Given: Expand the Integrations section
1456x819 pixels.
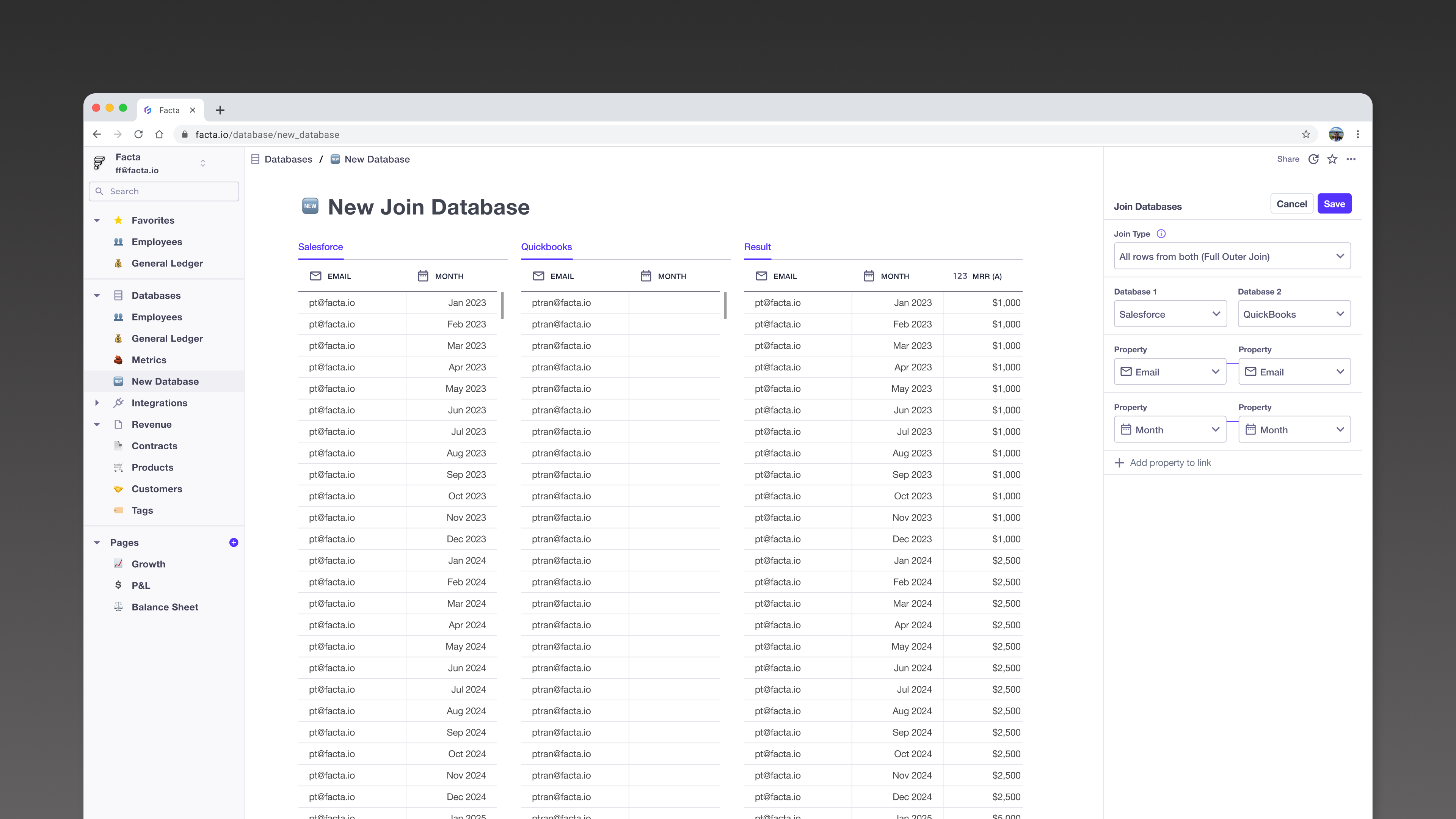Looking at the screenshot, I should point(97,402).
